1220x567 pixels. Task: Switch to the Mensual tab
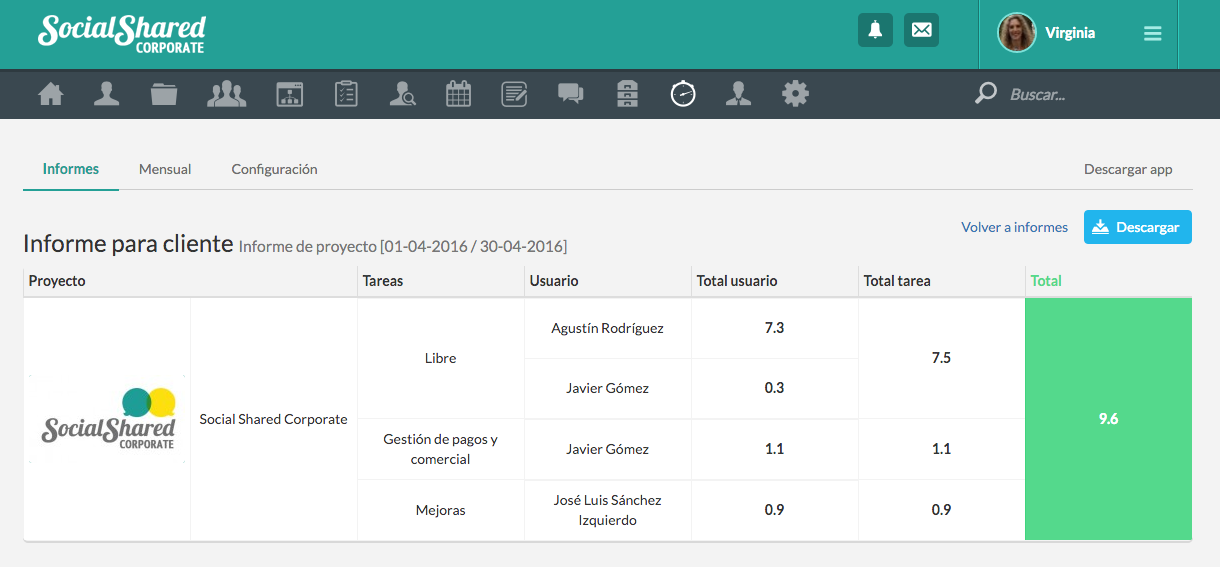(165, 169)
